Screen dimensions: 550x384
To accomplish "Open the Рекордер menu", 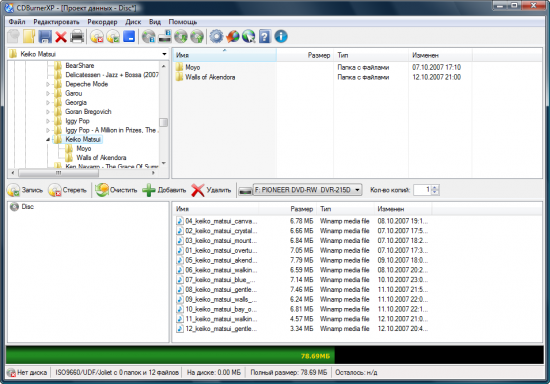I will [x=102, y=22].
